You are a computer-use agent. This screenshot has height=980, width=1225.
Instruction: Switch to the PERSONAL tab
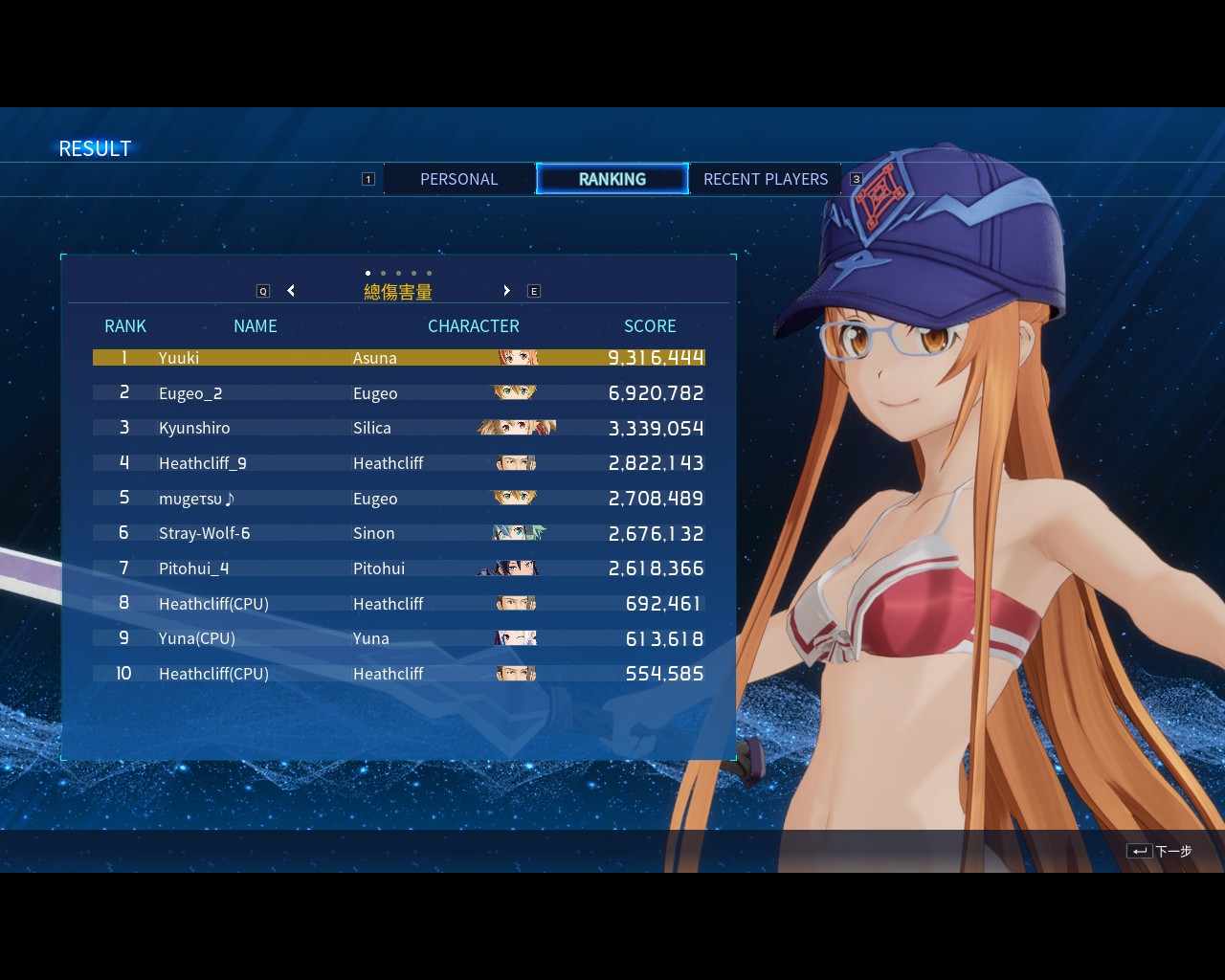pos(459,179)
